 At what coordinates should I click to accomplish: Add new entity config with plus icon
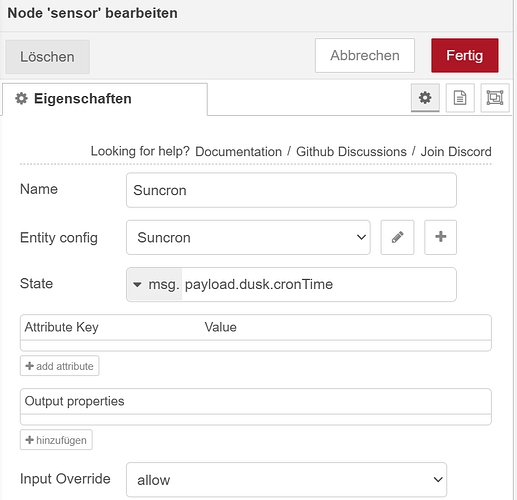tap(440, 237)
